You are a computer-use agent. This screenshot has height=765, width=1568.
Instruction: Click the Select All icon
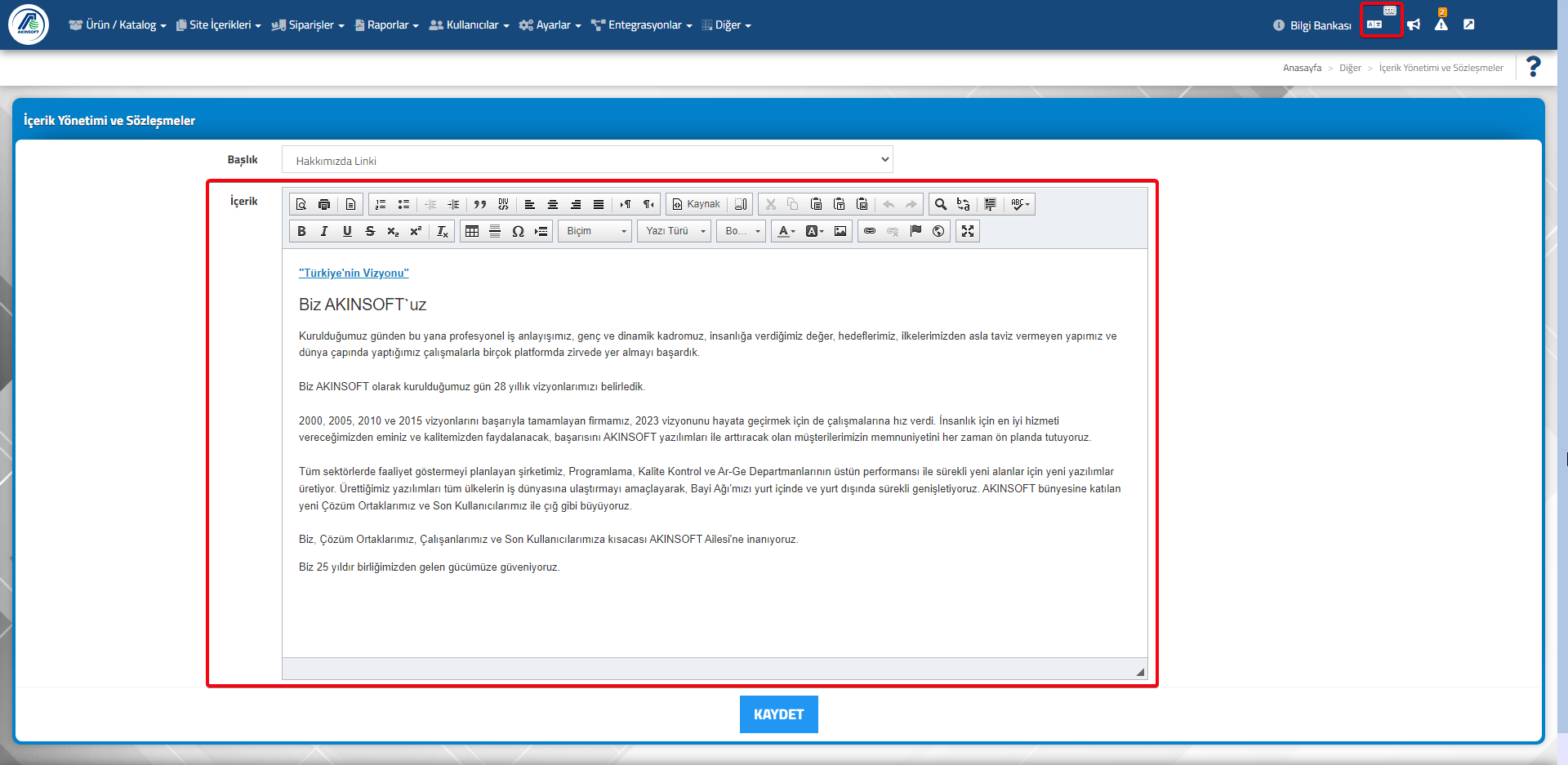point(991,204)
